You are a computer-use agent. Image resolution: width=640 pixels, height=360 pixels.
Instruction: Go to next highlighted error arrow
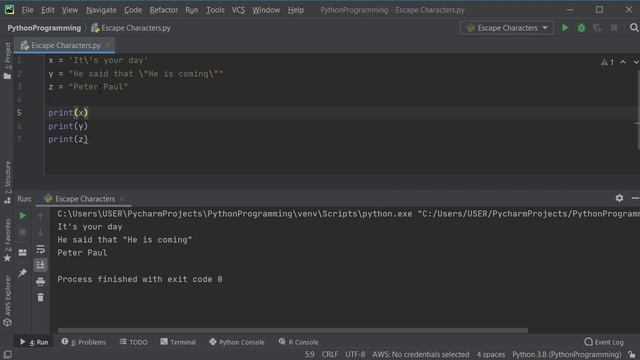coord(636,62)
